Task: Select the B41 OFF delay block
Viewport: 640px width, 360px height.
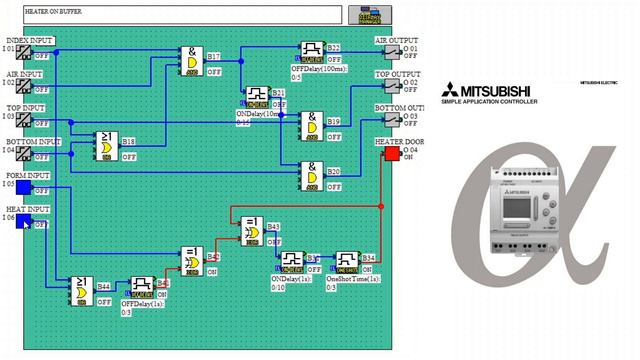Action: click(x=142, y=288)
